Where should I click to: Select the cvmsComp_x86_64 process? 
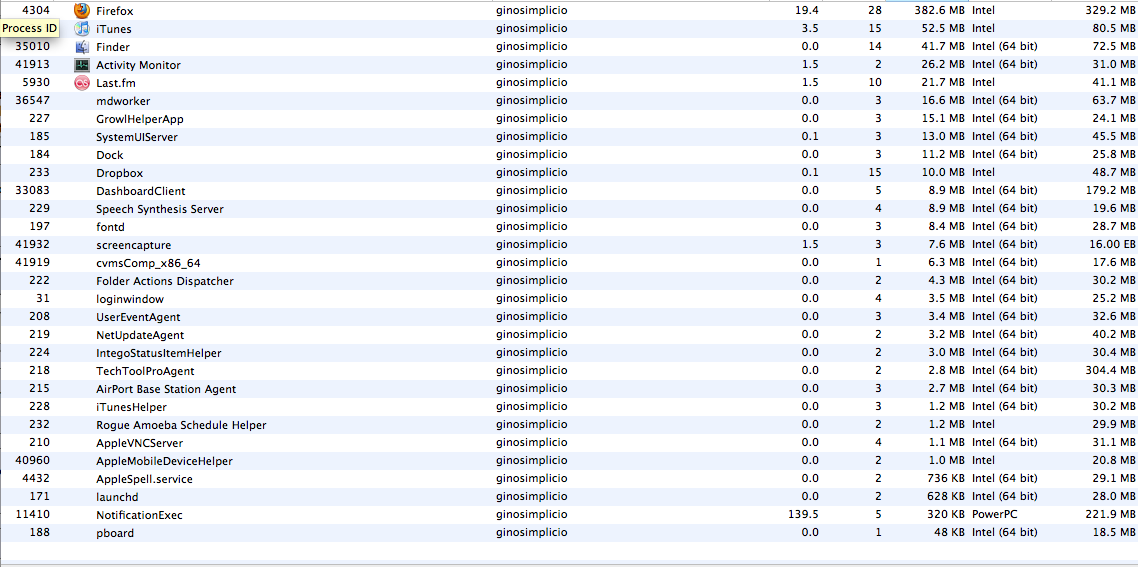pos(569,263)
